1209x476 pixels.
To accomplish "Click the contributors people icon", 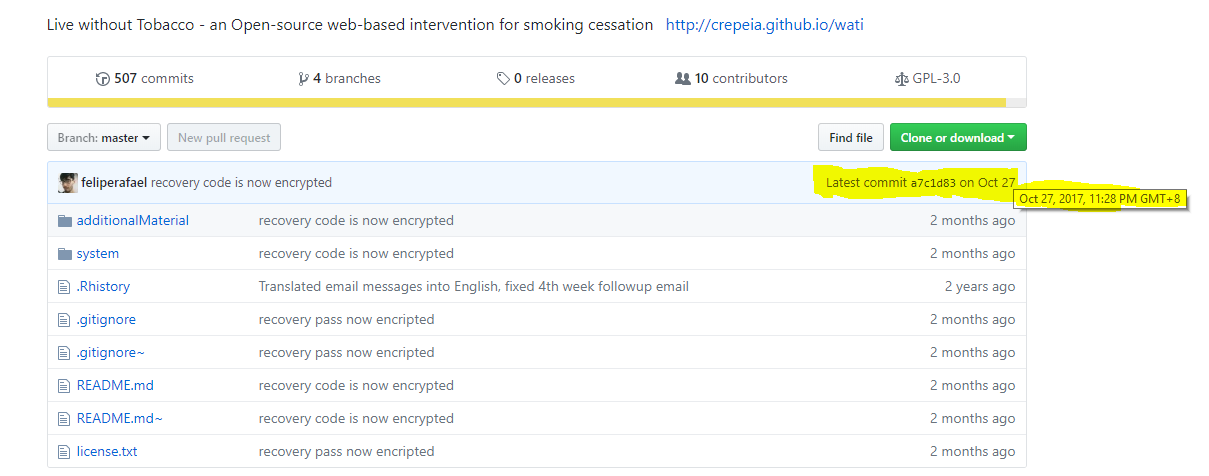I will click(683, 78).
